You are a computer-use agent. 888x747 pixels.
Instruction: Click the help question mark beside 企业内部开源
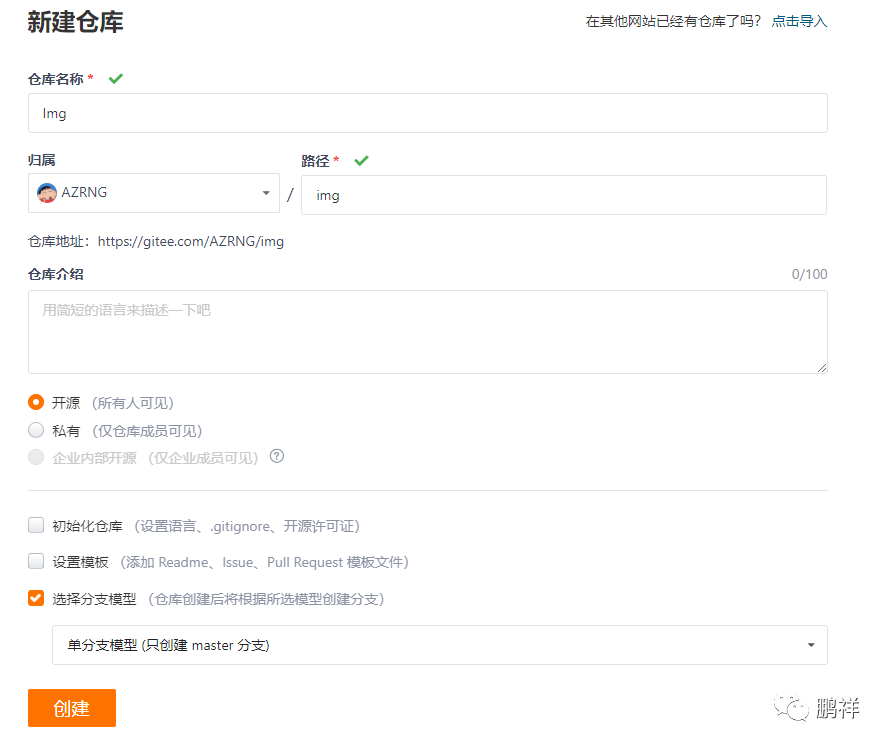277,456
